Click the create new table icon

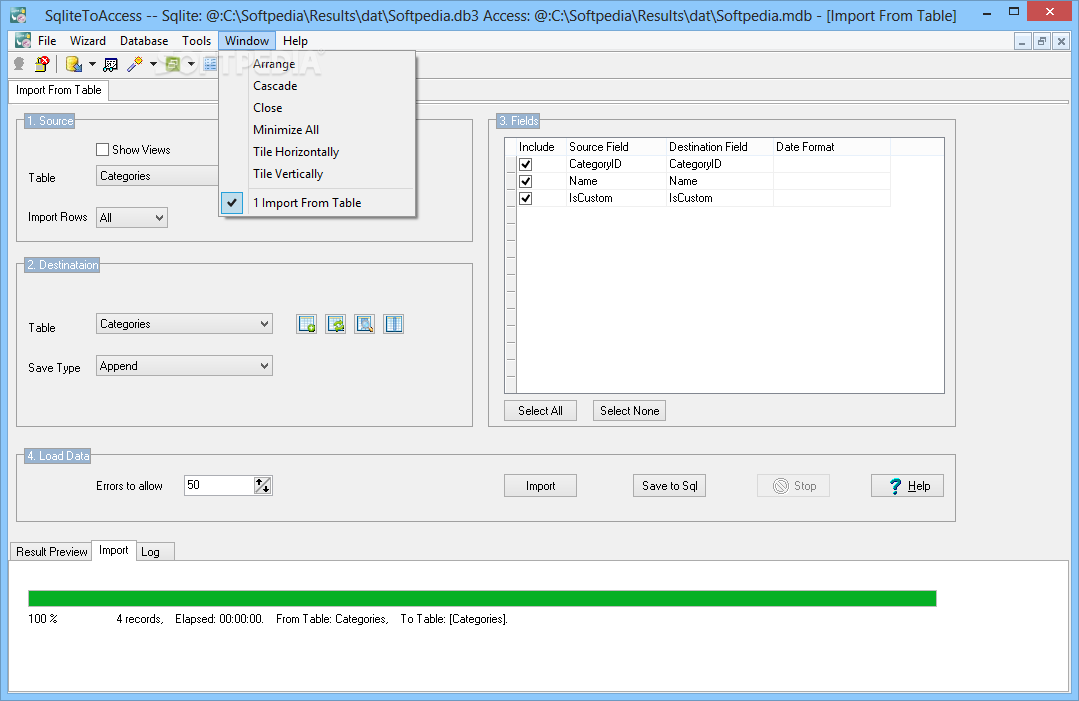click(306, 324)
